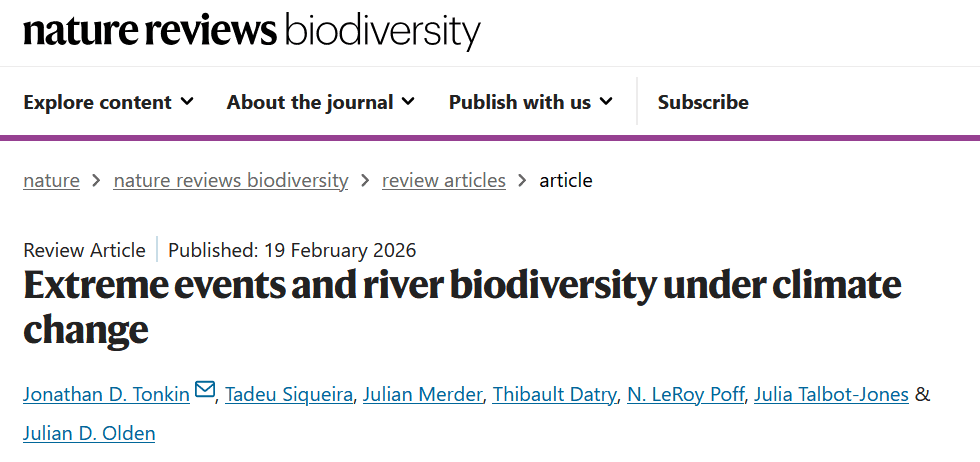View author Tadeu Siqueira
The height and width of the screenshot is (462, 980).
coord(288,394)
